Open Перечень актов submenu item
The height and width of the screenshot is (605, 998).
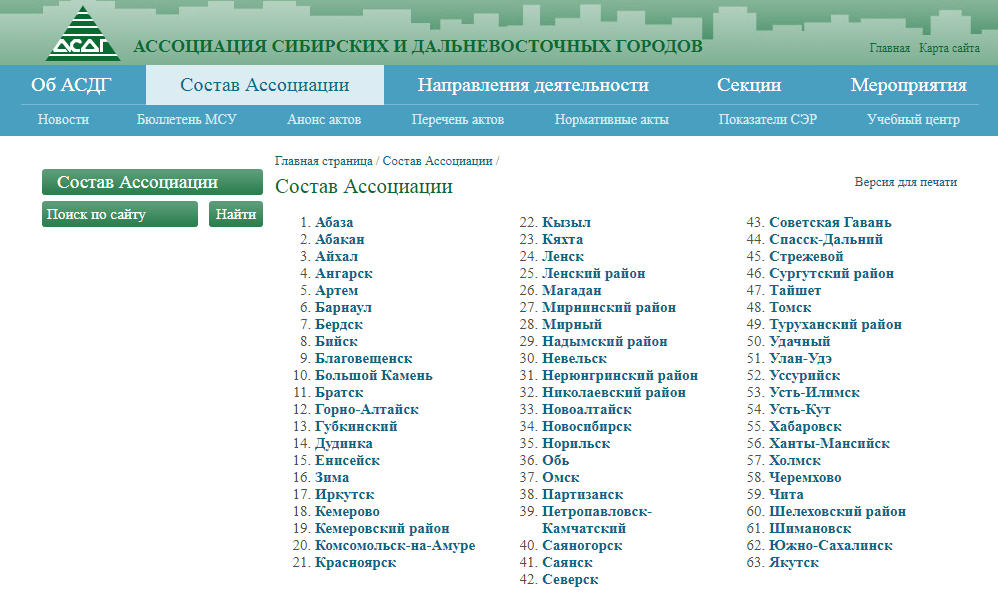coord(458,119)
